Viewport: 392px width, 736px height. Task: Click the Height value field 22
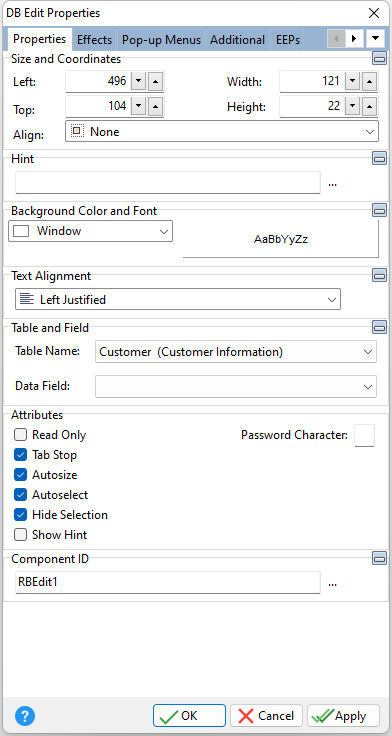pos(312,107)
